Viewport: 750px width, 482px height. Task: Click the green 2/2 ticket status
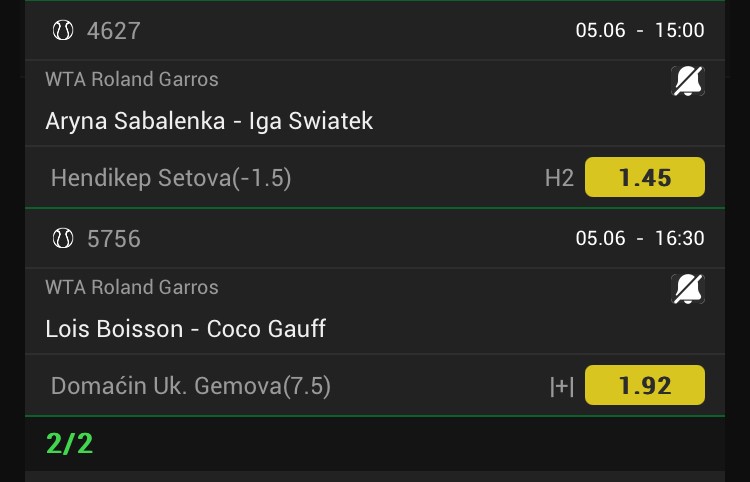(69, 444)
